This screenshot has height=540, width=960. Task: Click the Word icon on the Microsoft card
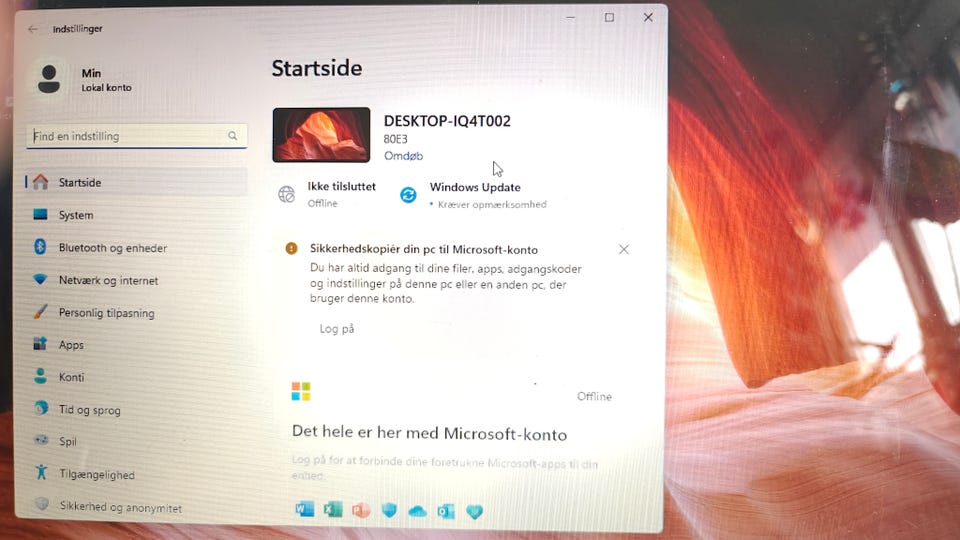[x=304, y=509]
